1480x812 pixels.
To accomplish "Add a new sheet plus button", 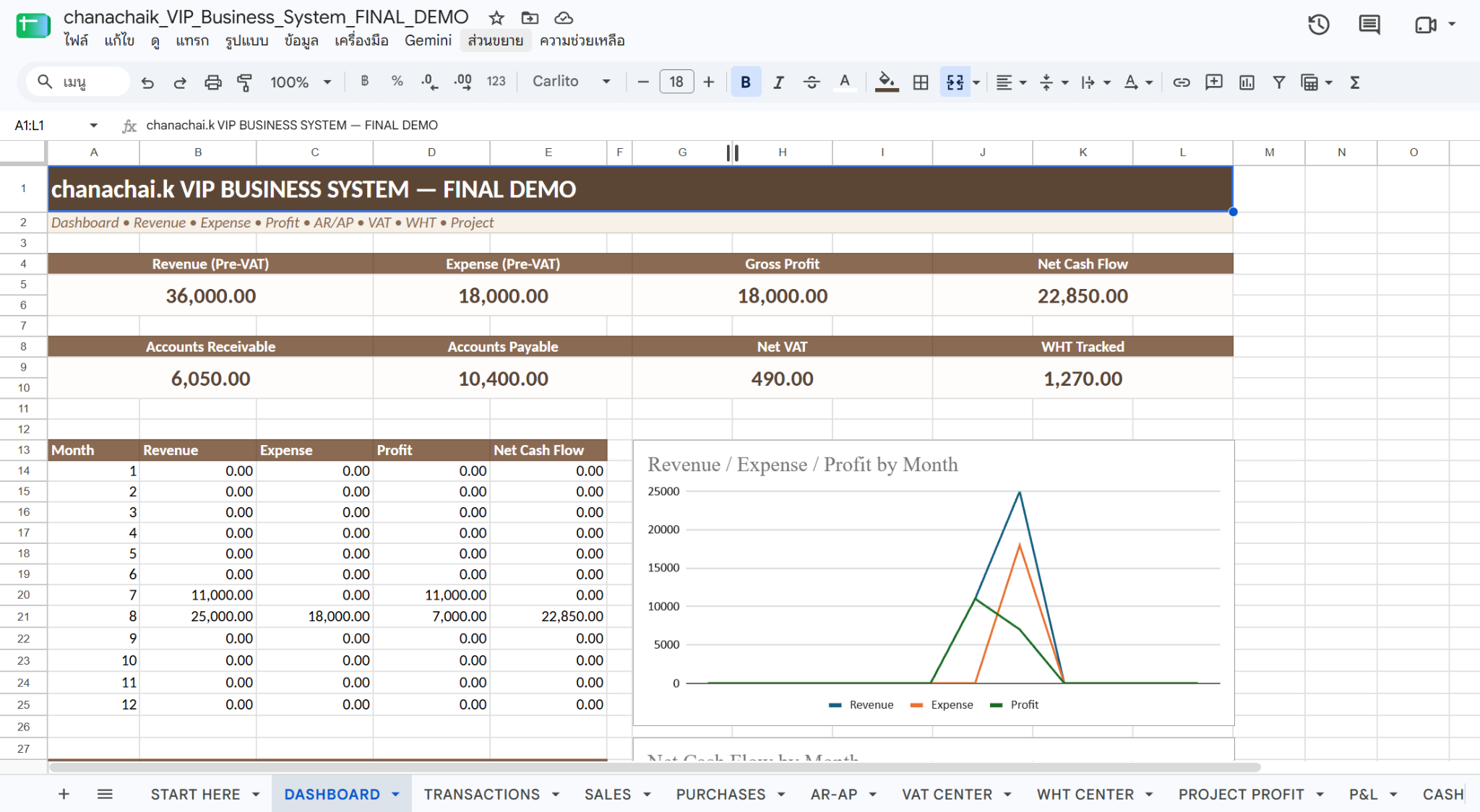I will click(64, 794).
